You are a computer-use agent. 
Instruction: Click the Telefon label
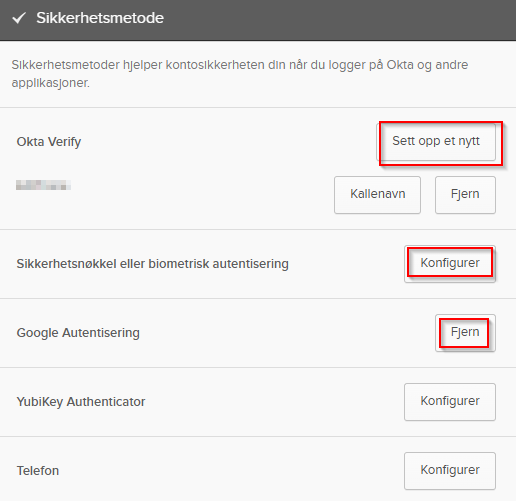click(38, 471)
